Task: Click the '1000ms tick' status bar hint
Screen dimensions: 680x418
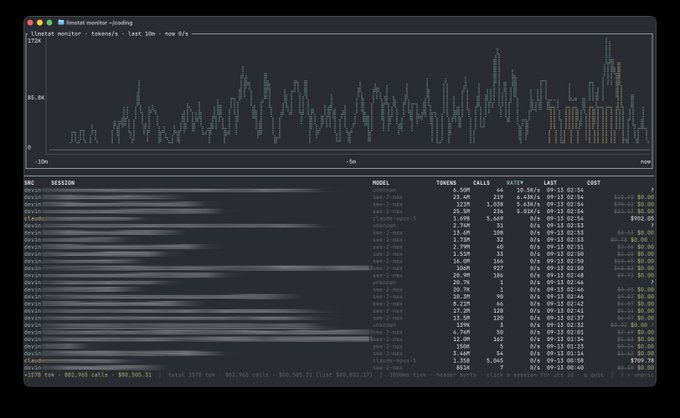Action: [407, 375]
